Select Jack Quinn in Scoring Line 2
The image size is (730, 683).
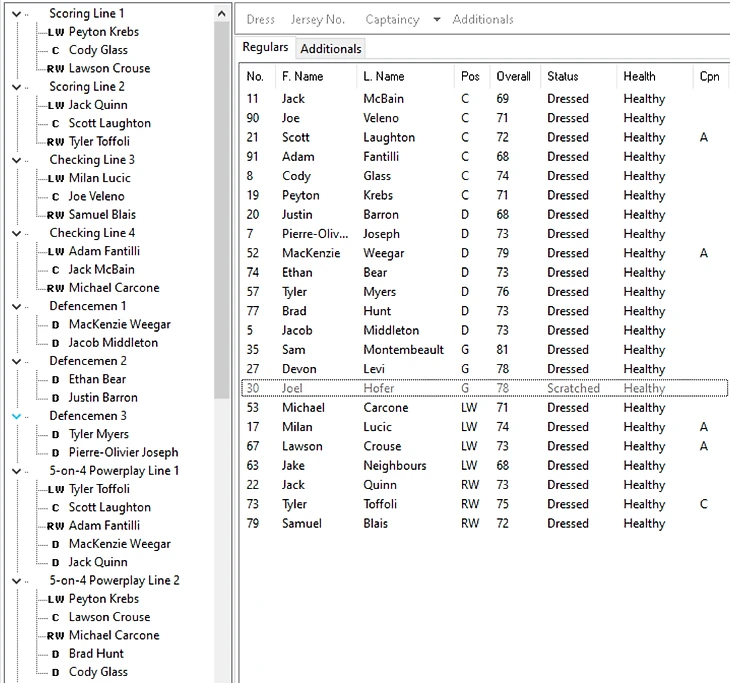98,105
